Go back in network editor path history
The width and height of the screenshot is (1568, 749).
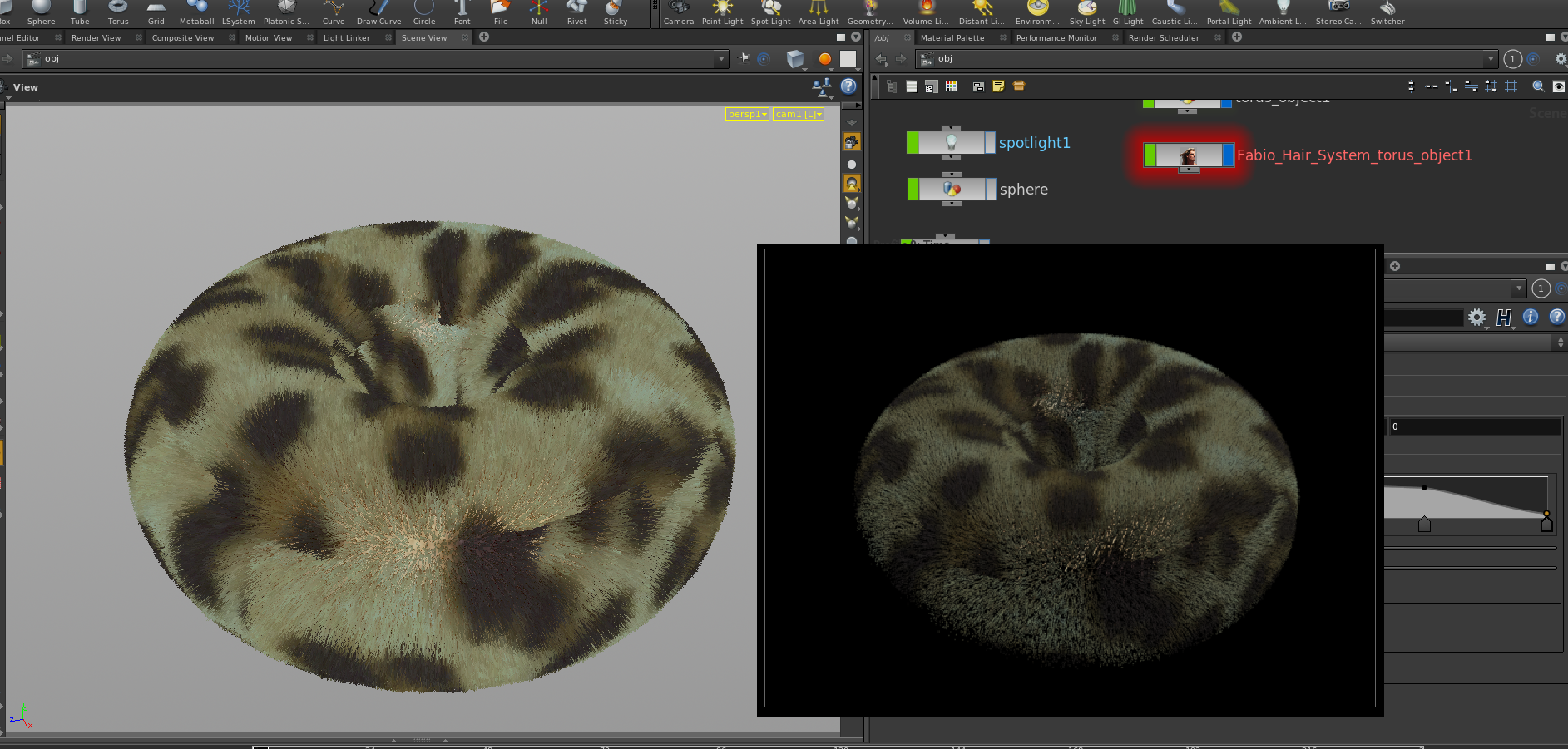[882, 59]
